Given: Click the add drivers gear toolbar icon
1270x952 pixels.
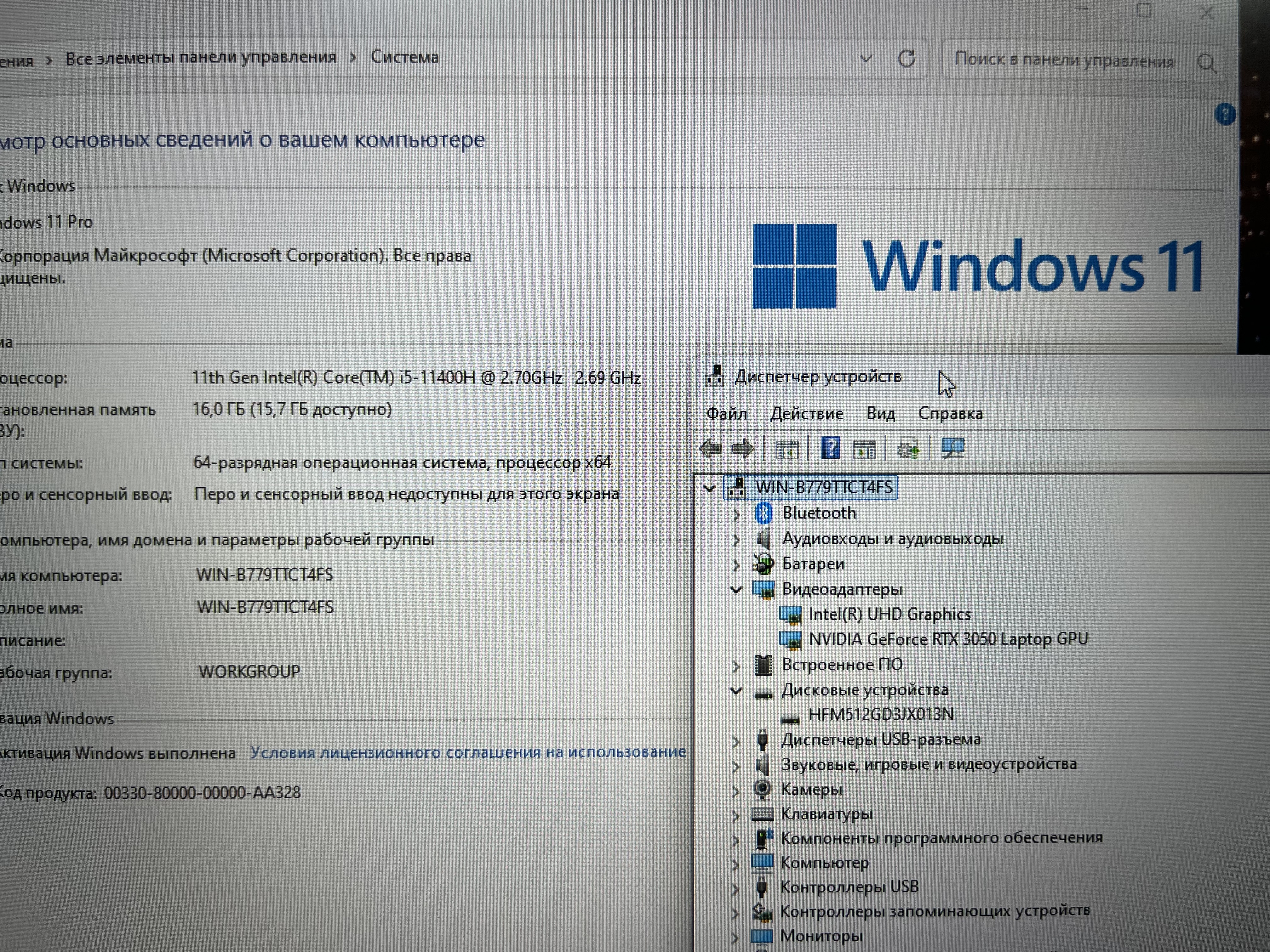Looking at the screenshot, I should pyautogui.click(x=908, y=448).
